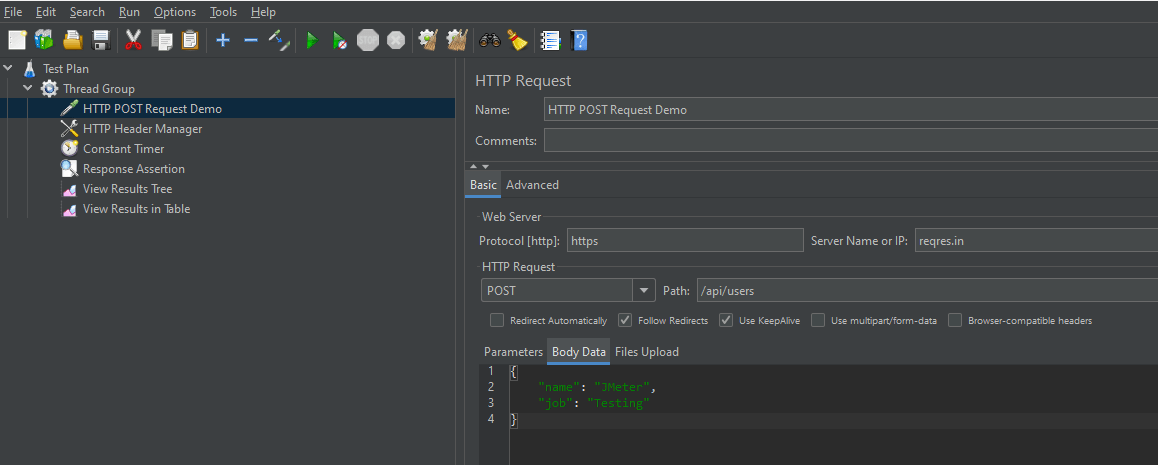The image size is (1158, 465).
Task: Collapse the Test Plan tree node
Action: (x=9, y=69)
